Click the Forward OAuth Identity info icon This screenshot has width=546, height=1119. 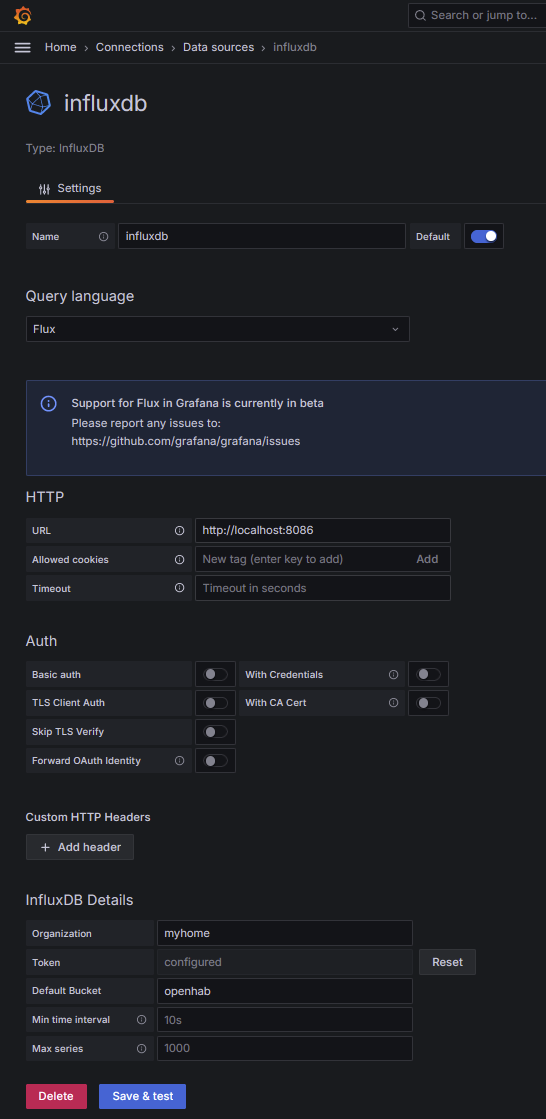[179, 761]
